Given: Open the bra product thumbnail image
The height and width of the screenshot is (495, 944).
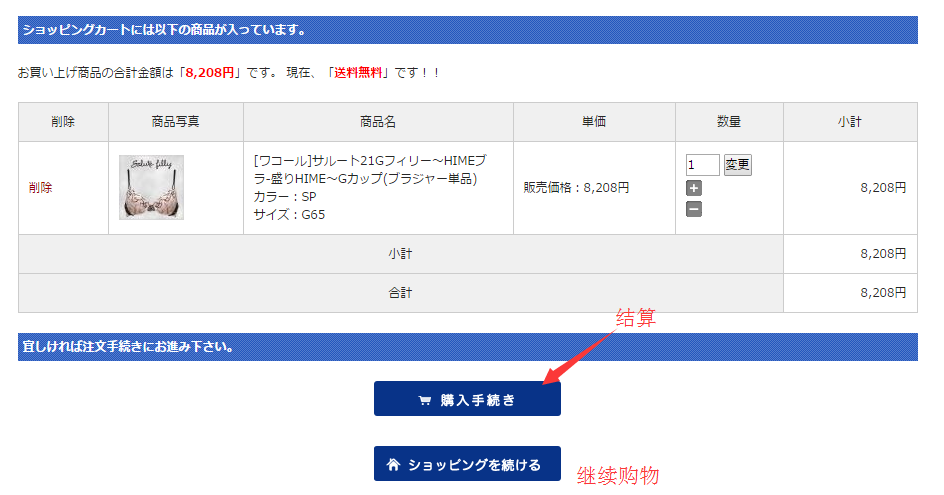Looking at the screenshot, I should pyautogui.click(x=151, y=187).
